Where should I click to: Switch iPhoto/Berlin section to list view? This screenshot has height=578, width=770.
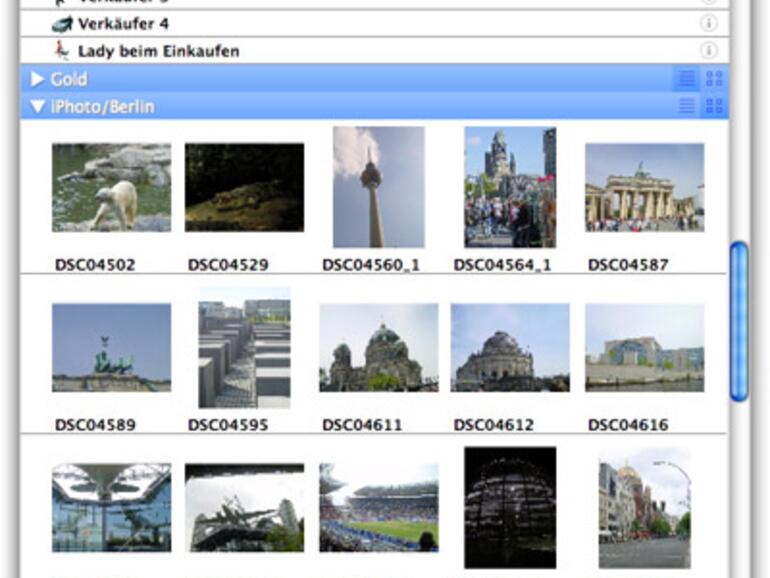[x=687, y=106]
